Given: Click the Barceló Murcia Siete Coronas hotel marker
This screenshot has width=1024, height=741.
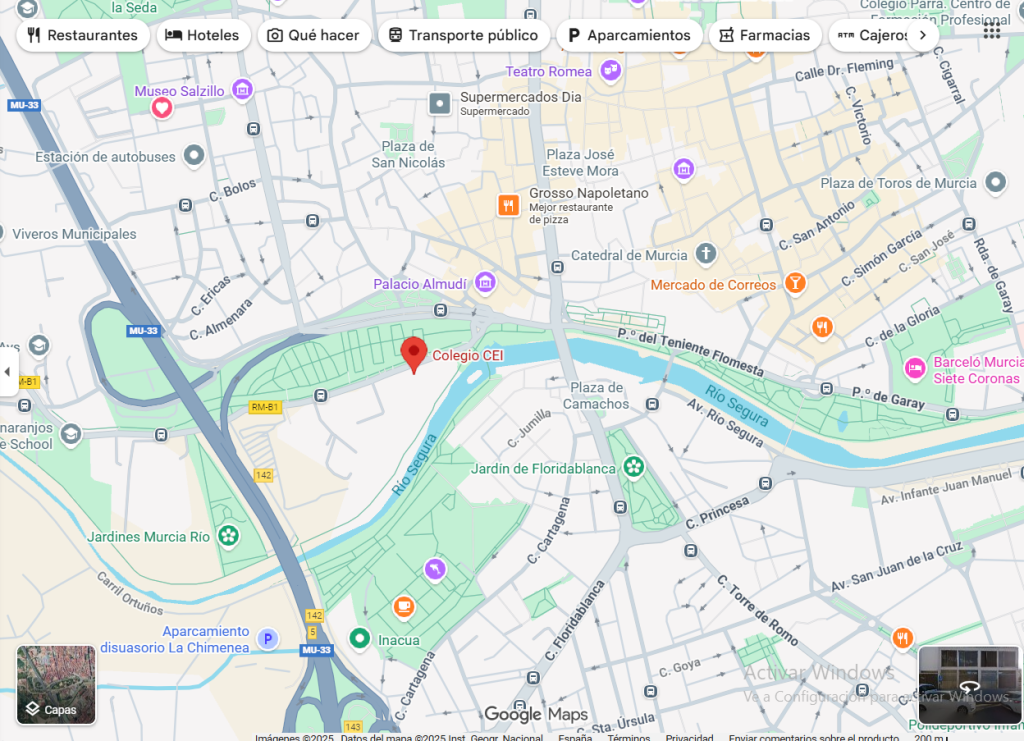Looking at the screenshot, I should [x=915, y=368].
